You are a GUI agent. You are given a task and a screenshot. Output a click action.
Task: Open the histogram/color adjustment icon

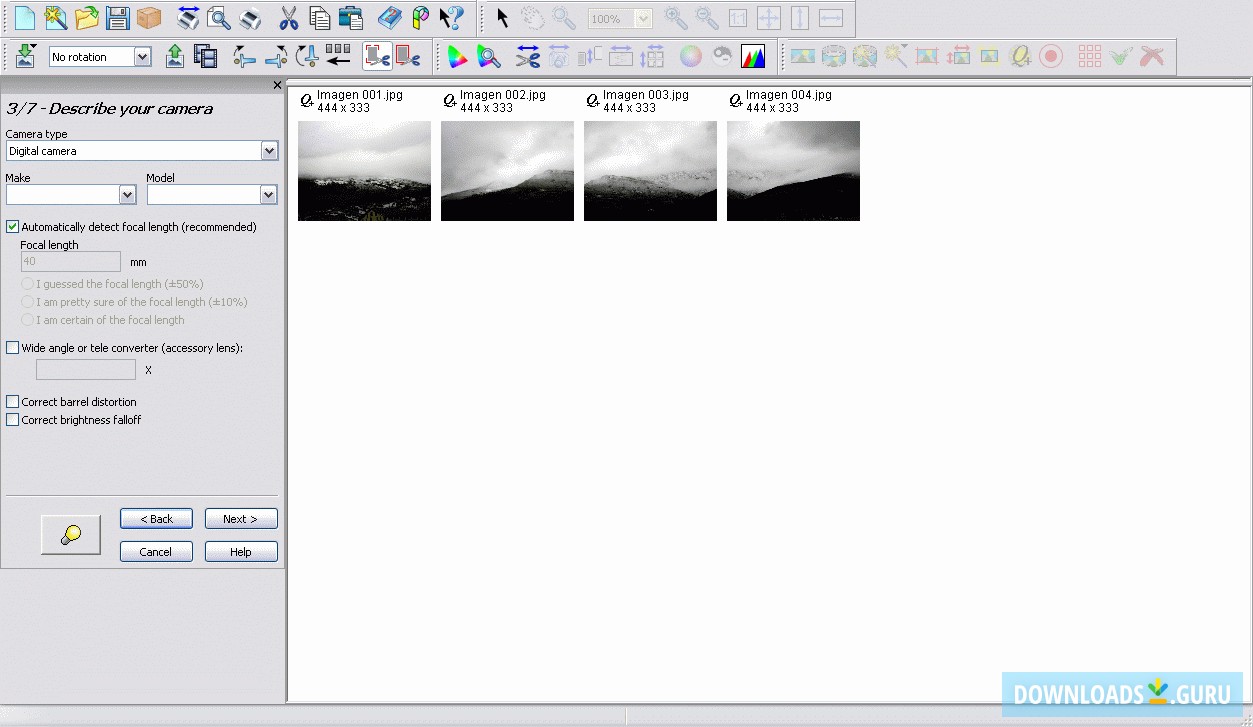[x=752, y=57]
